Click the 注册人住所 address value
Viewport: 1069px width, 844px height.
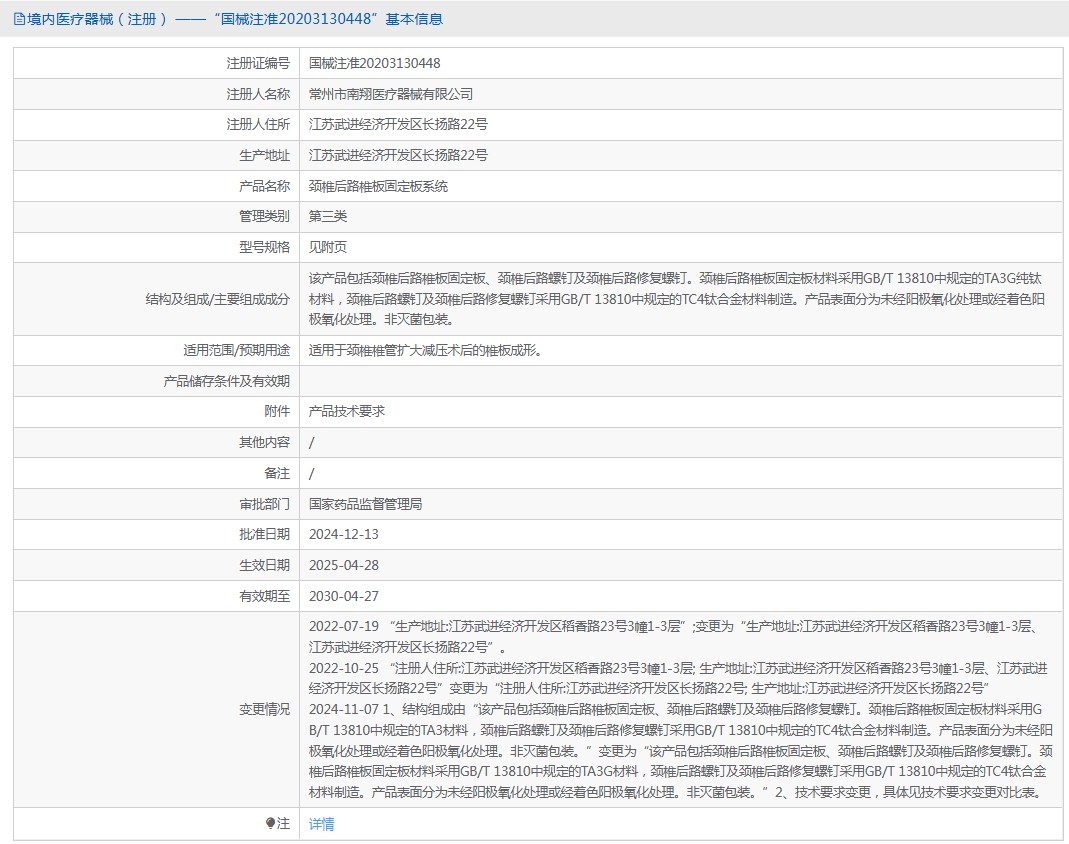click(398, 125)
